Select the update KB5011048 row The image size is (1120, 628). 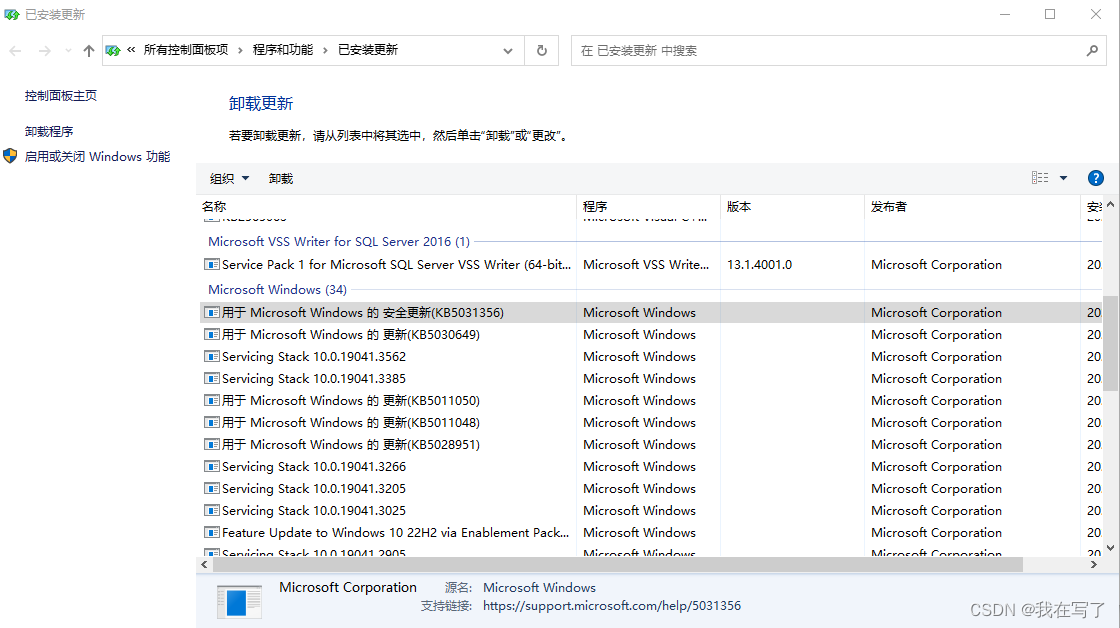click(651, 423)
